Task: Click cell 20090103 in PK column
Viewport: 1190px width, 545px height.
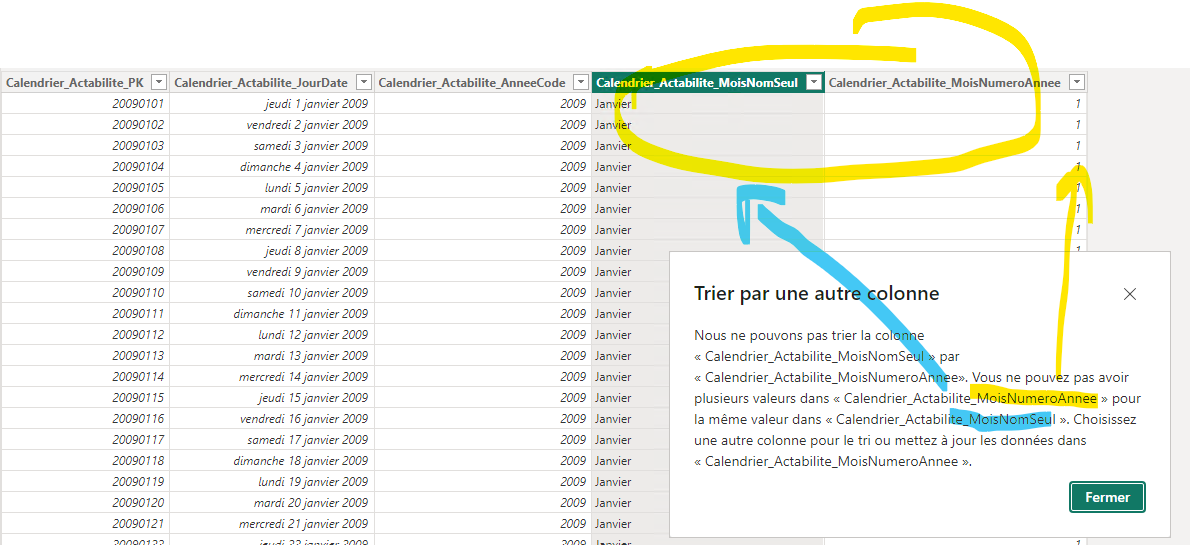Action: click(86, 145)
